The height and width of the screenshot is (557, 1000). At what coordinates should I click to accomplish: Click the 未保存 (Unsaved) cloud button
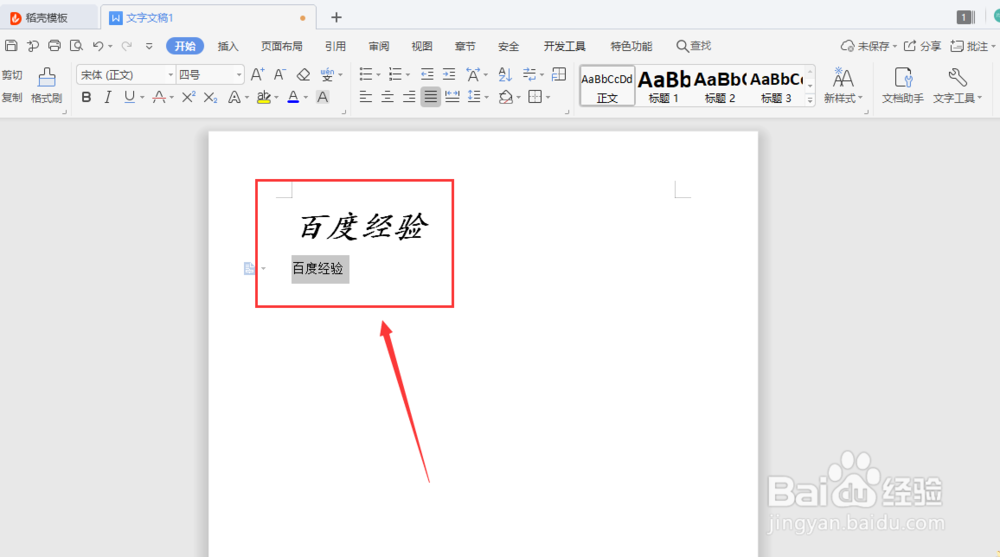[869, 46]
